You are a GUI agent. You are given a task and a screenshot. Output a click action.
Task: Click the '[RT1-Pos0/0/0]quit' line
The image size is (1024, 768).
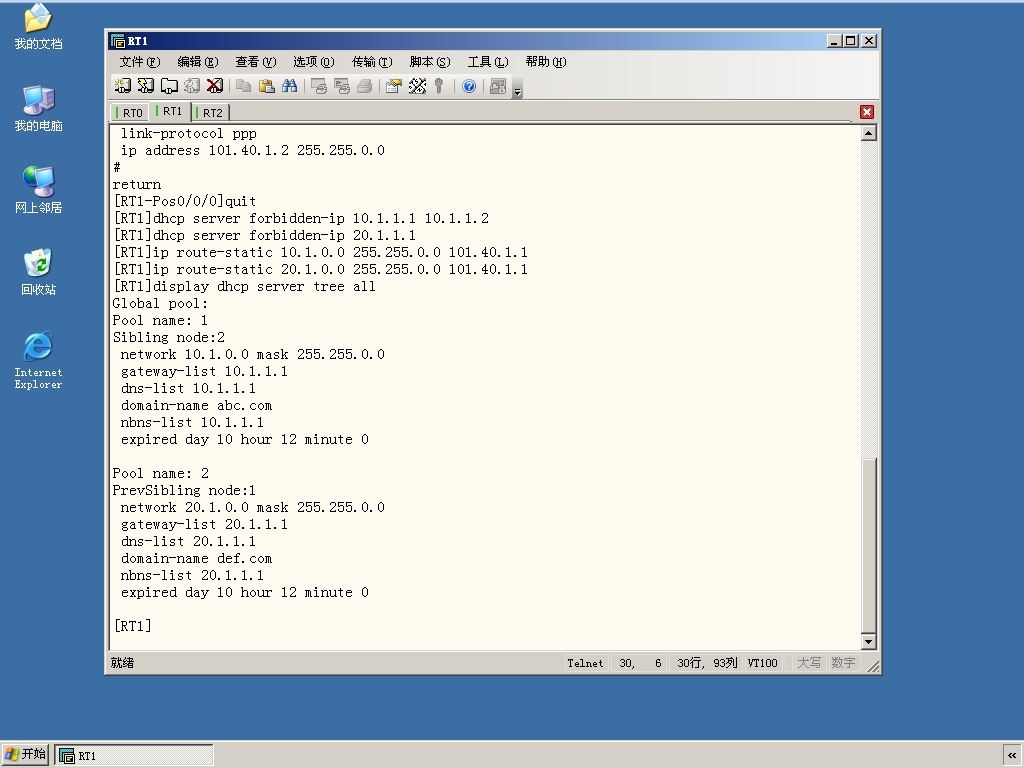(x=185, y=201)
